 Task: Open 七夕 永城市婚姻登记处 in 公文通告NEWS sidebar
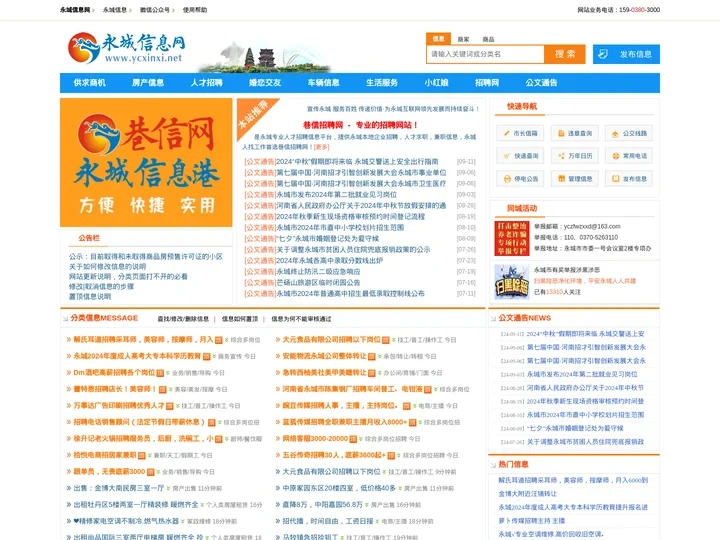click(574, 428)
